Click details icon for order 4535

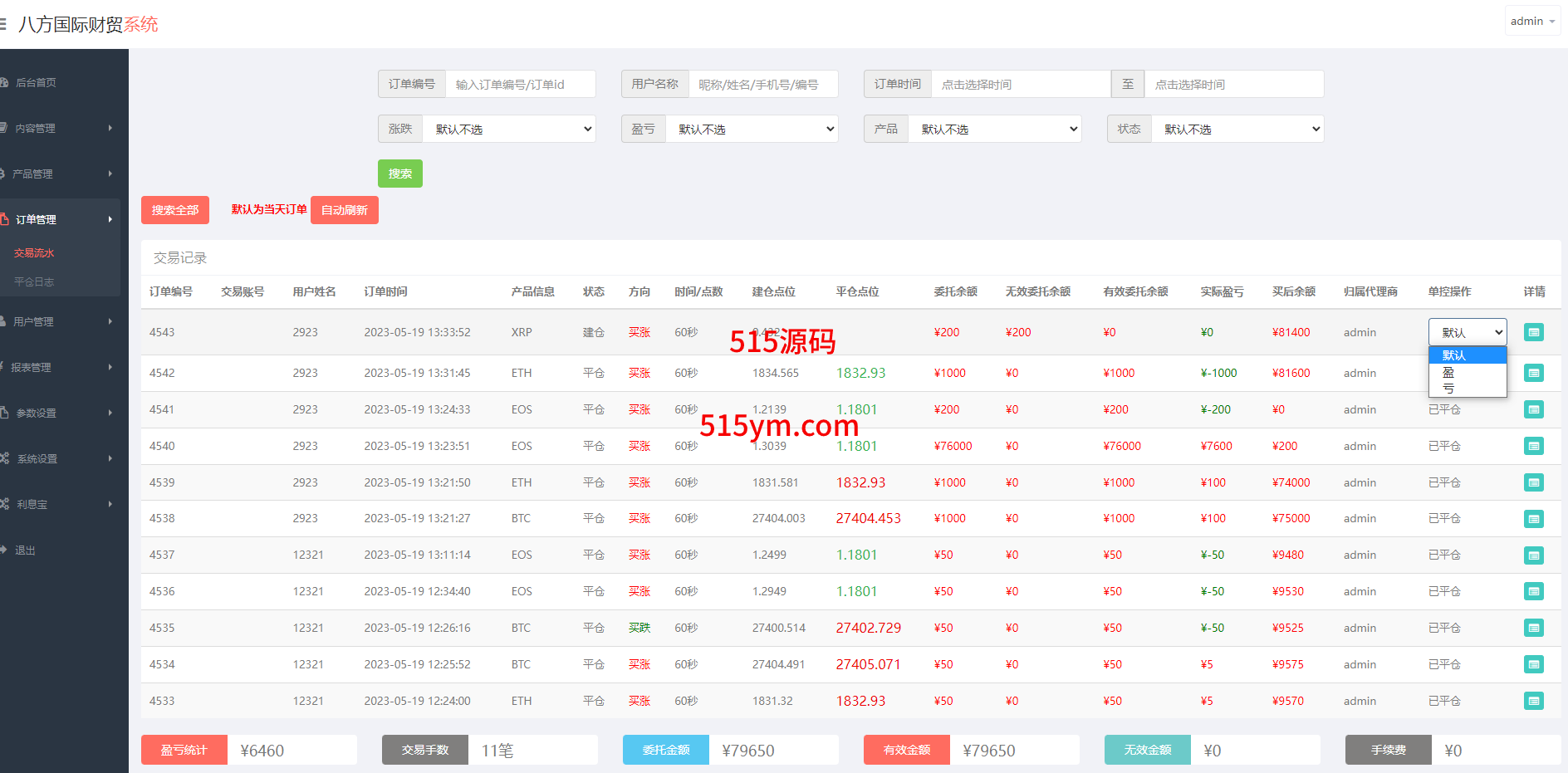(1533, 628)
